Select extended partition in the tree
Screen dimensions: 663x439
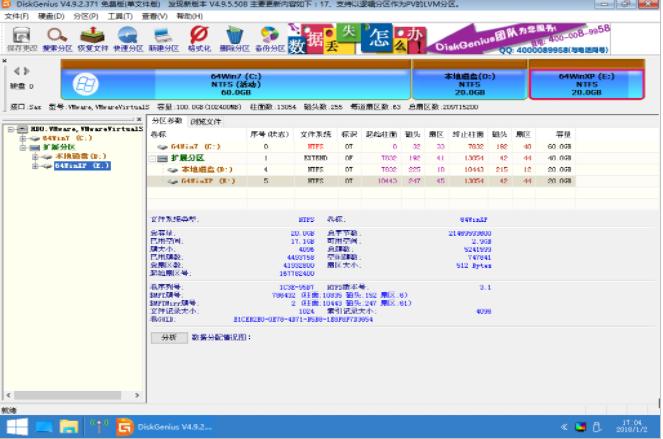[x=59, y=148]
